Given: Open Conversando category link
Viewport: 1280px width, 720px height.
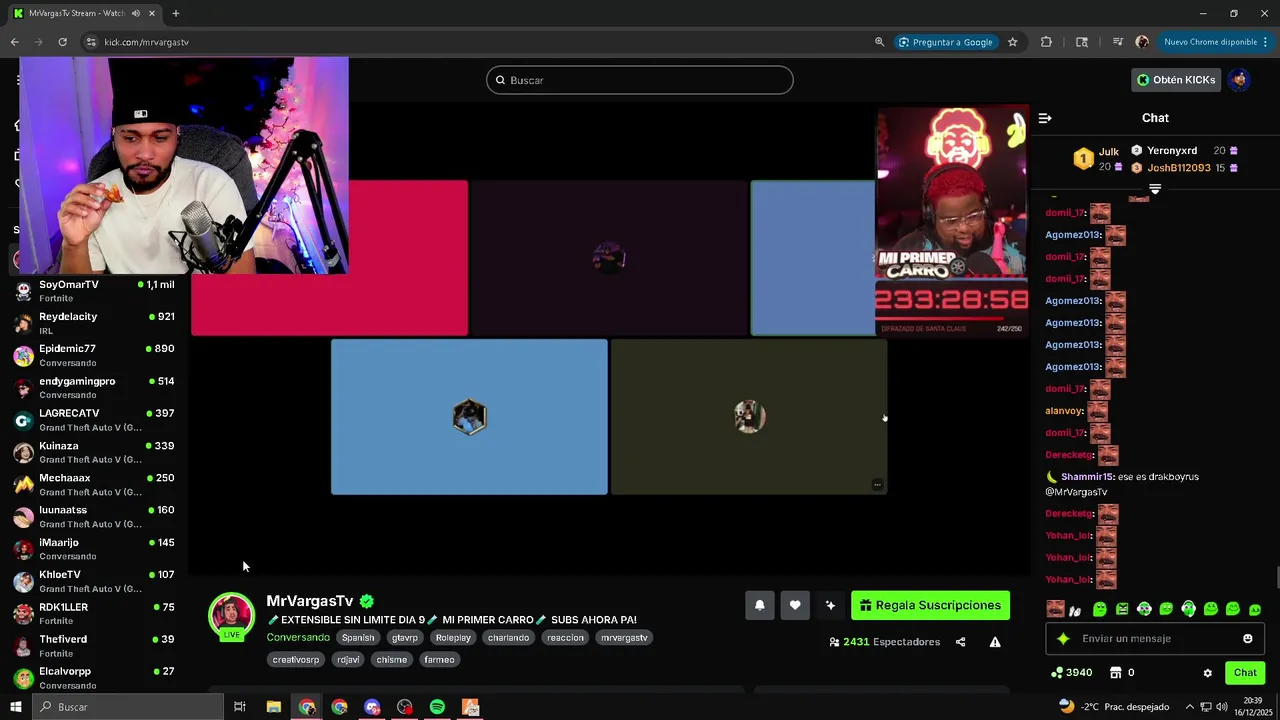Looking at the screenshot, I should (x=298, y=638).
